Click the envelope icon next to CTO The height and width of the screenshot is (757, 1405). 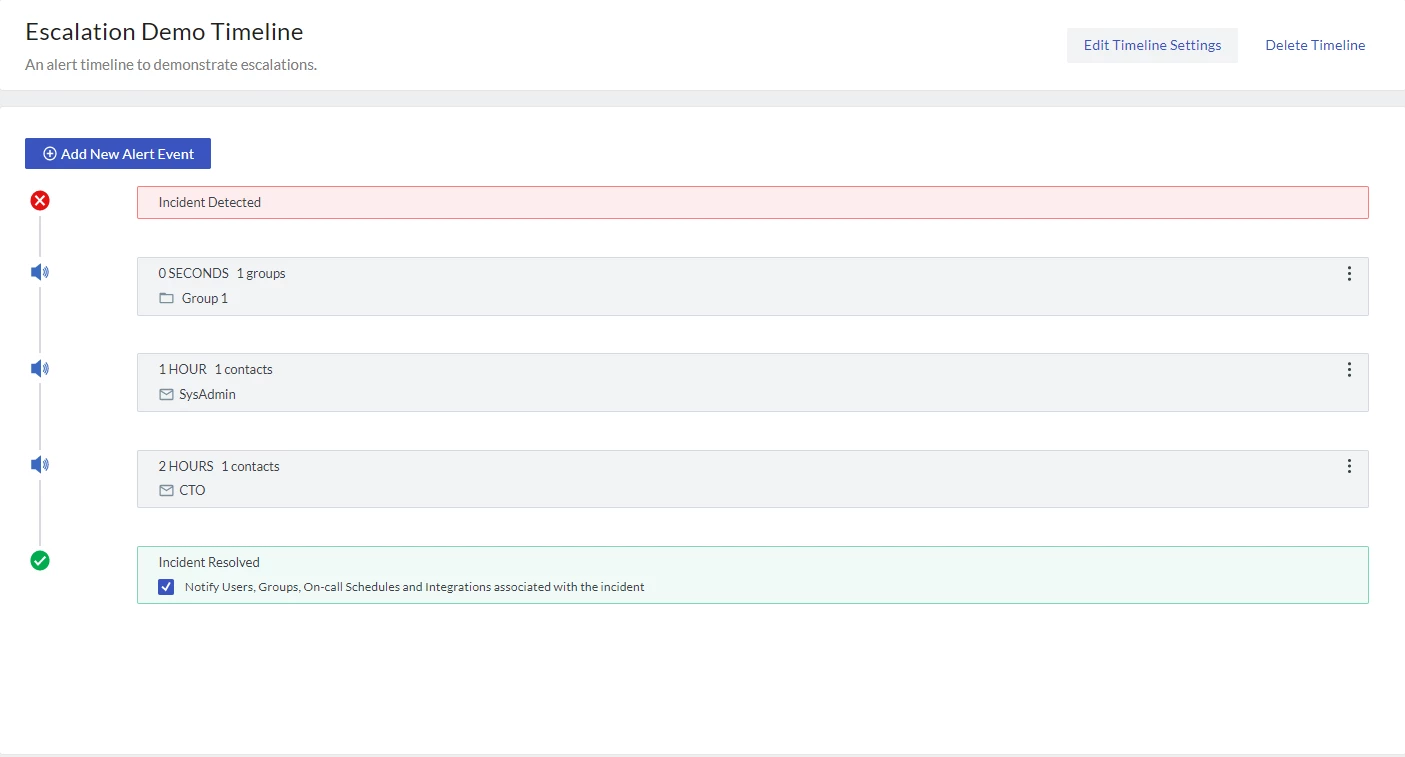pyautogui.click(x=166, y=490)
